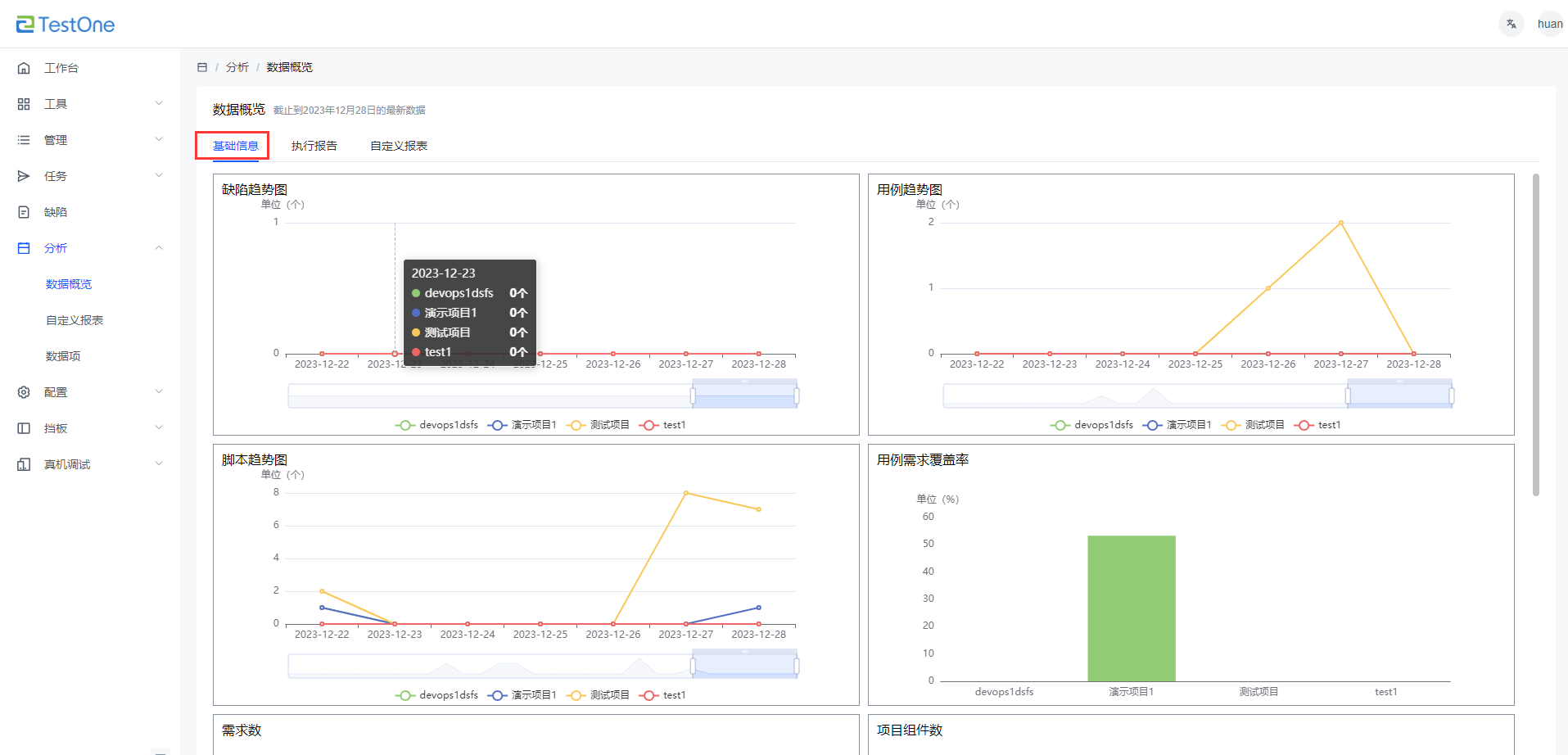
Task: Open 自定义报表 in the sidebar submenu
Action: pyautogui.click(x=75, y=320)
